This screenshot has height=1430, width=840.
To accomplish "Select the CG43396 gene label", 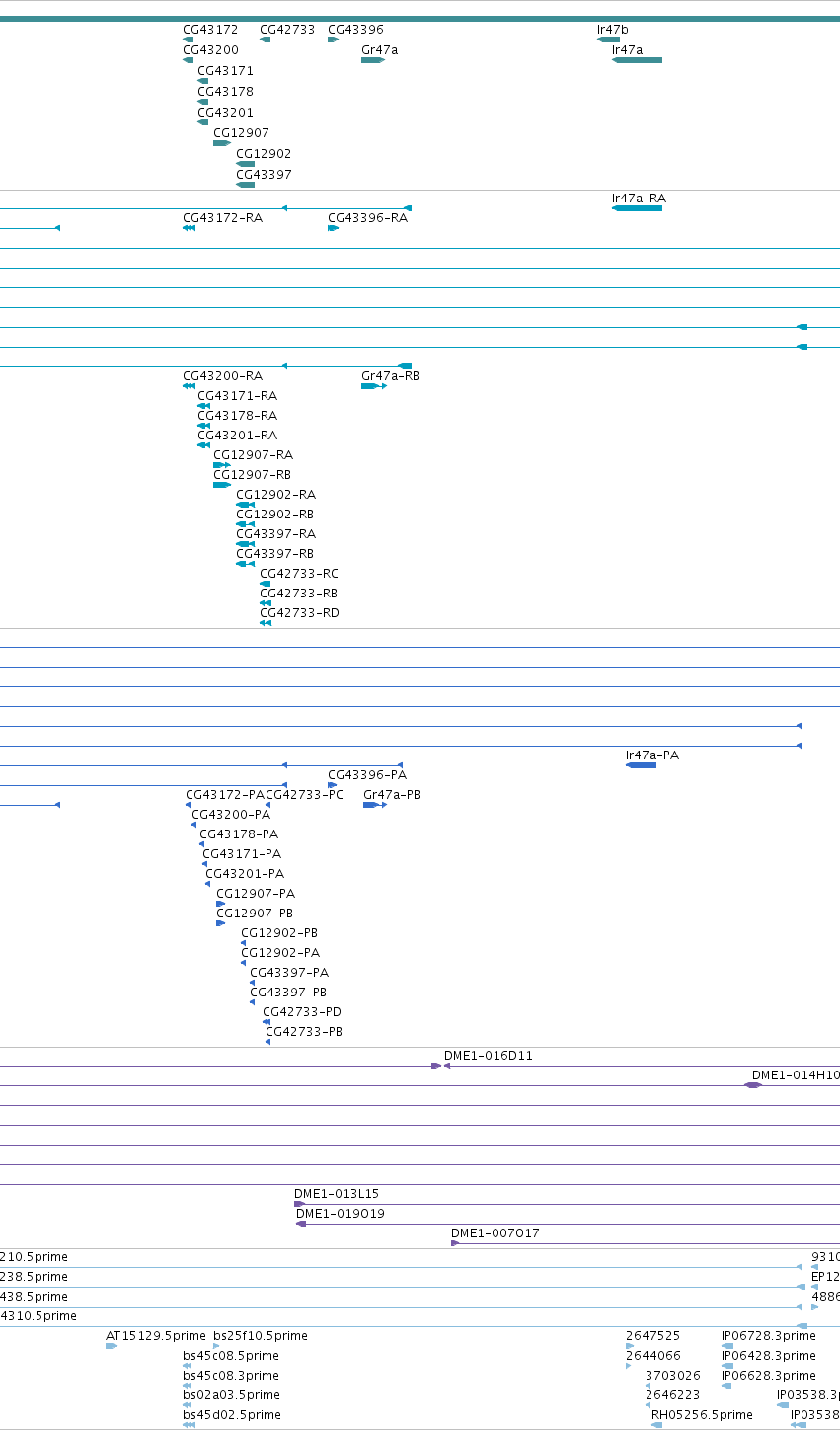I will pos(355,30).
